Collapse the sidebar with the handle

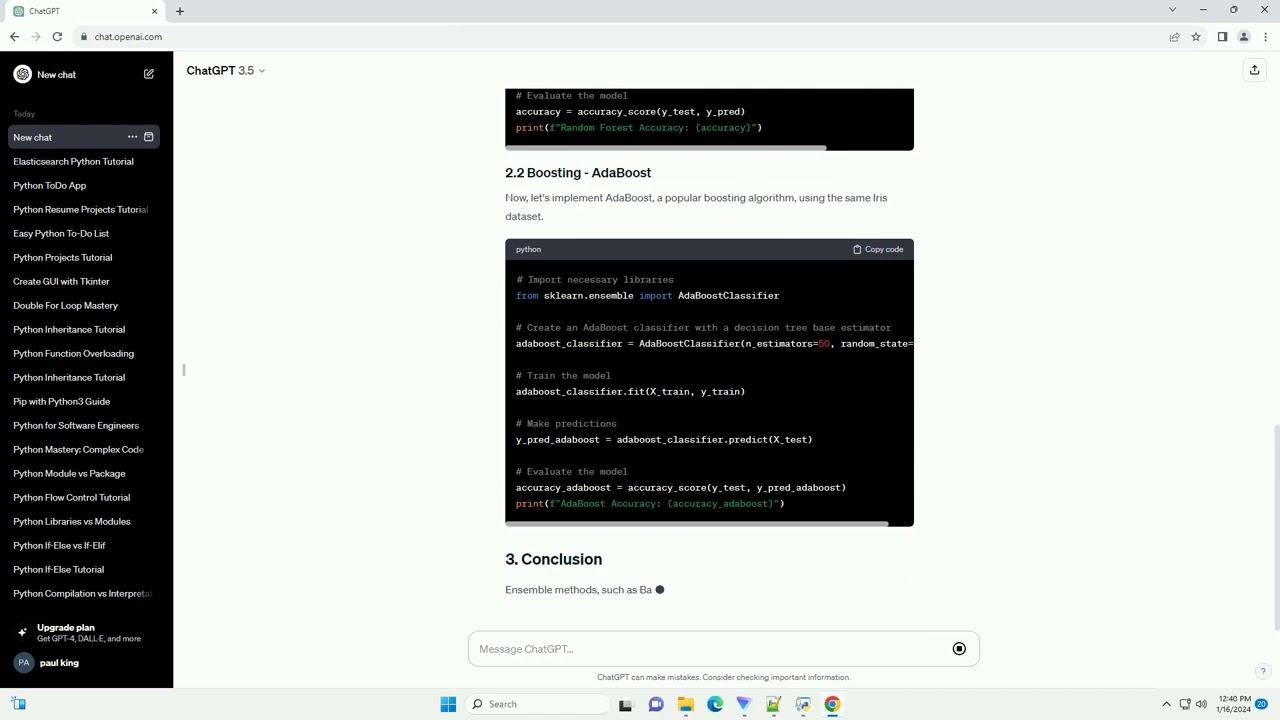(184, 370)
